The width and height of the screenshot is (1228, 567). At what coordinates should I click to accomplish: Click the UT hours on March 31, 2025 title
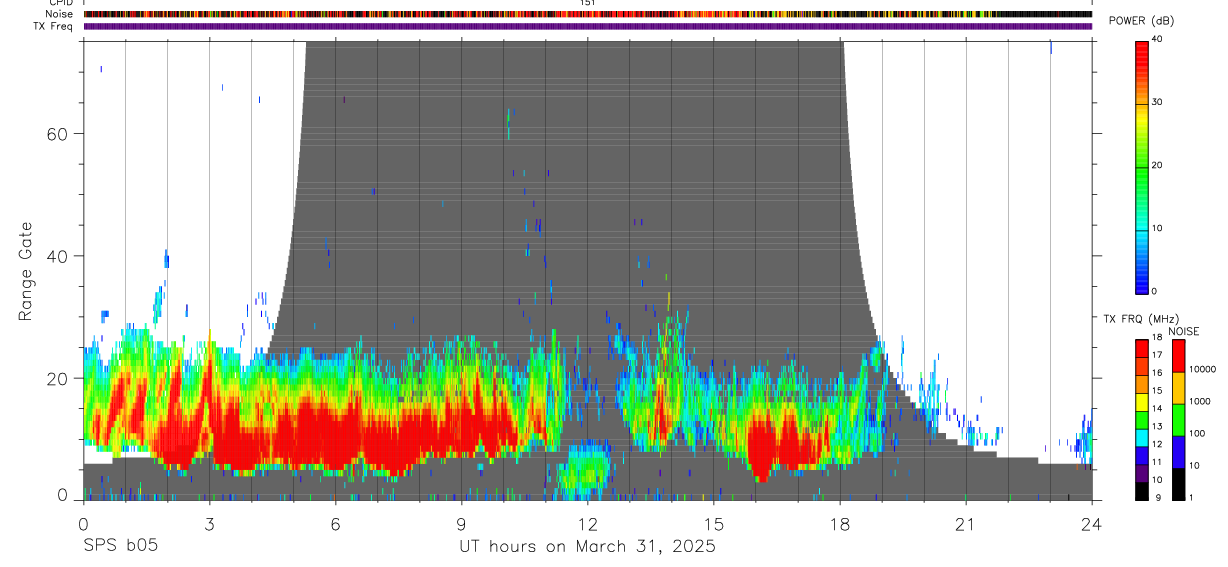tap(587, 547)
